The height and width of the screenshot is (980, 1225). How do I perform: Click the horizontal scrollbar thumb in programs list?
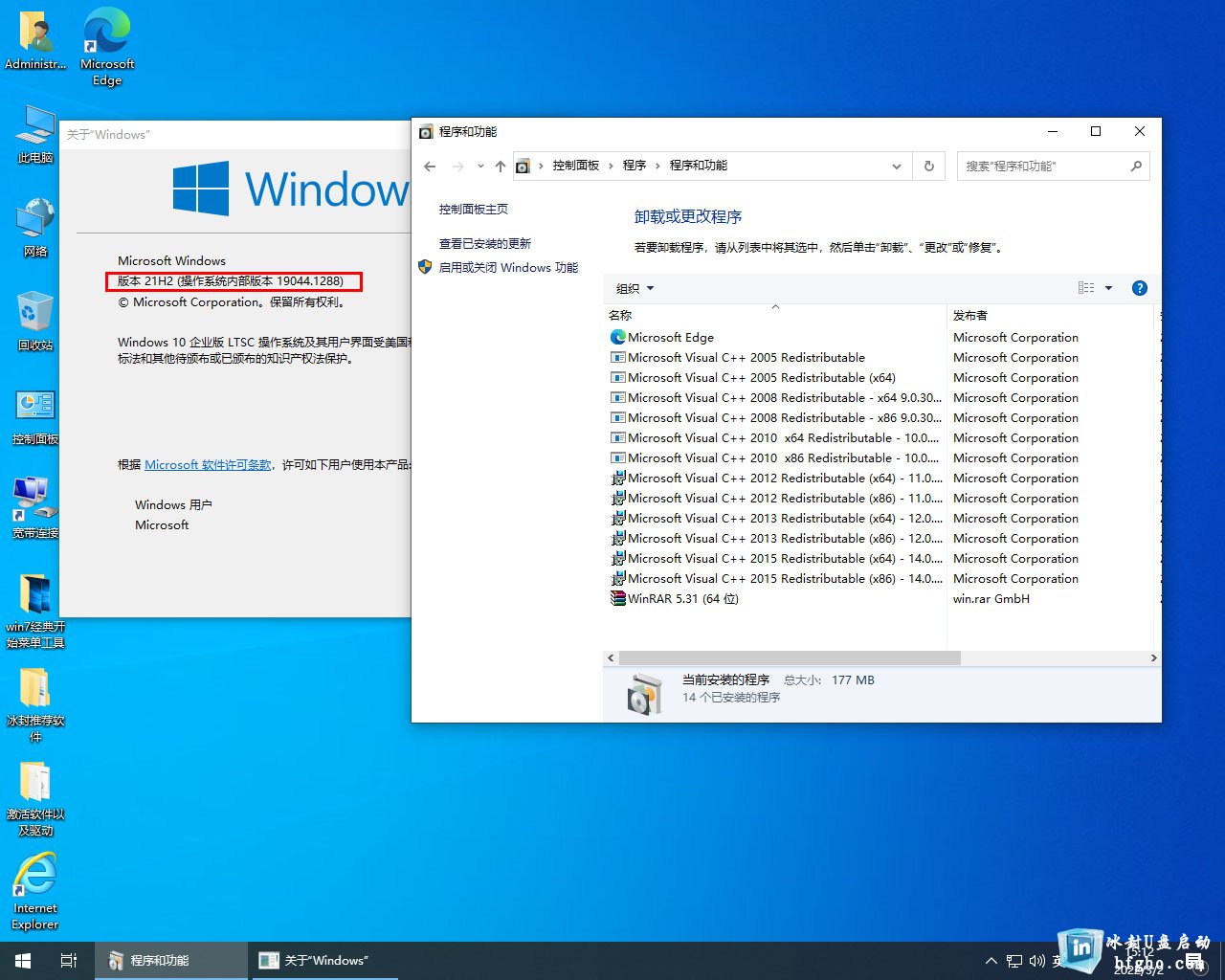pos(790,658)
